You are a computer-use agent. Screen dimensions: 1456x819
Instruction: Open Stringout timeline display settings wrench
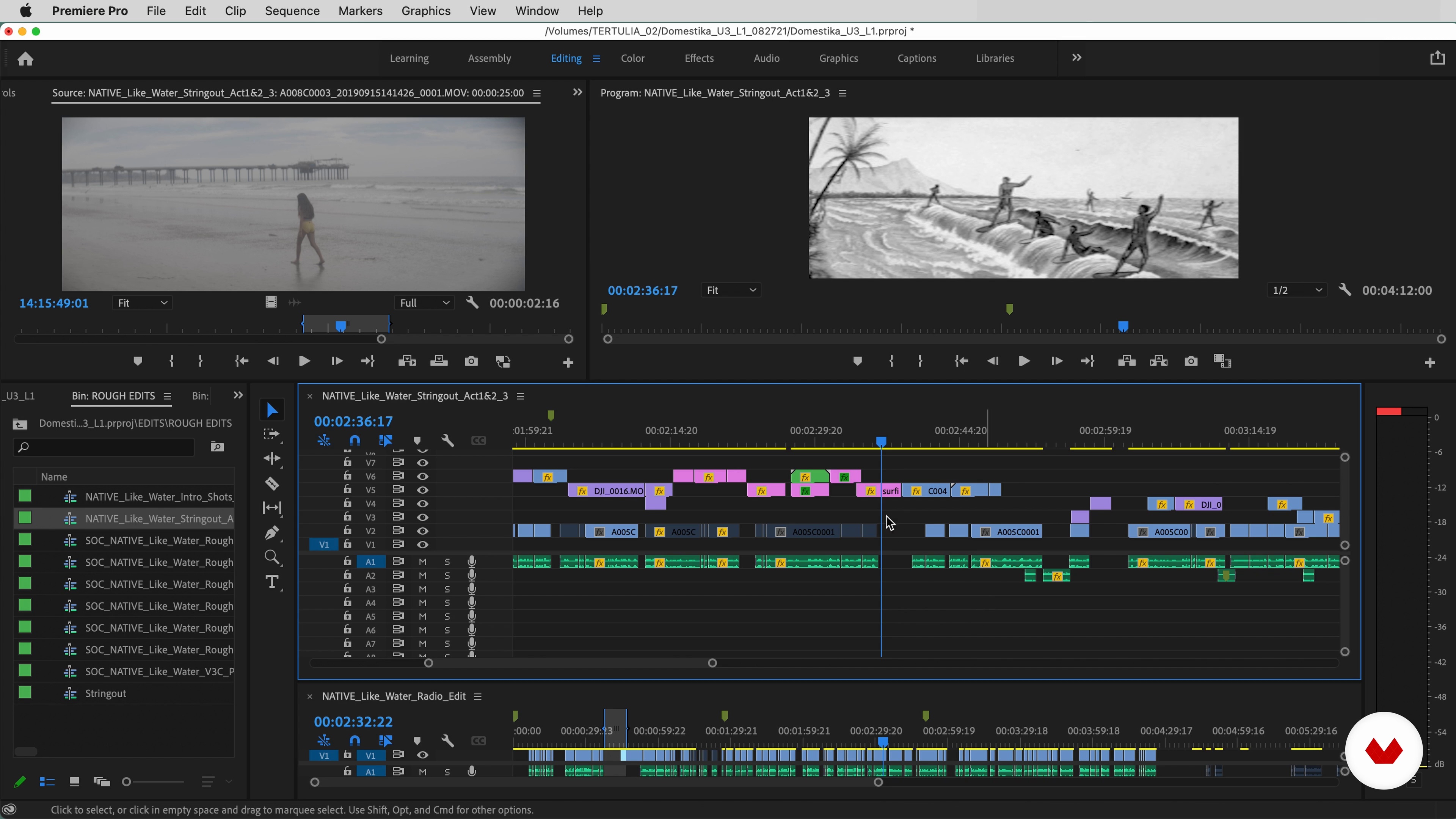(x=448, y=440)
